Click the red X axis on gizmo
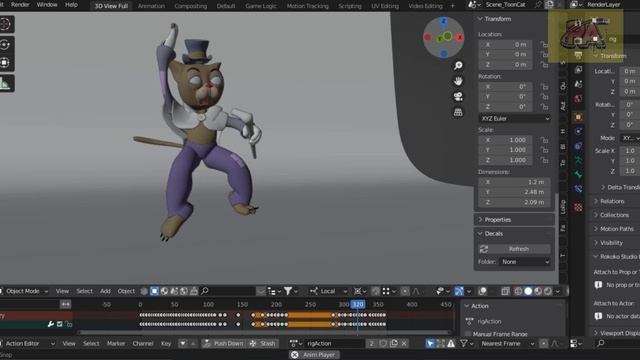Viewport: 640px width, 360px height. tap(460, 38)
